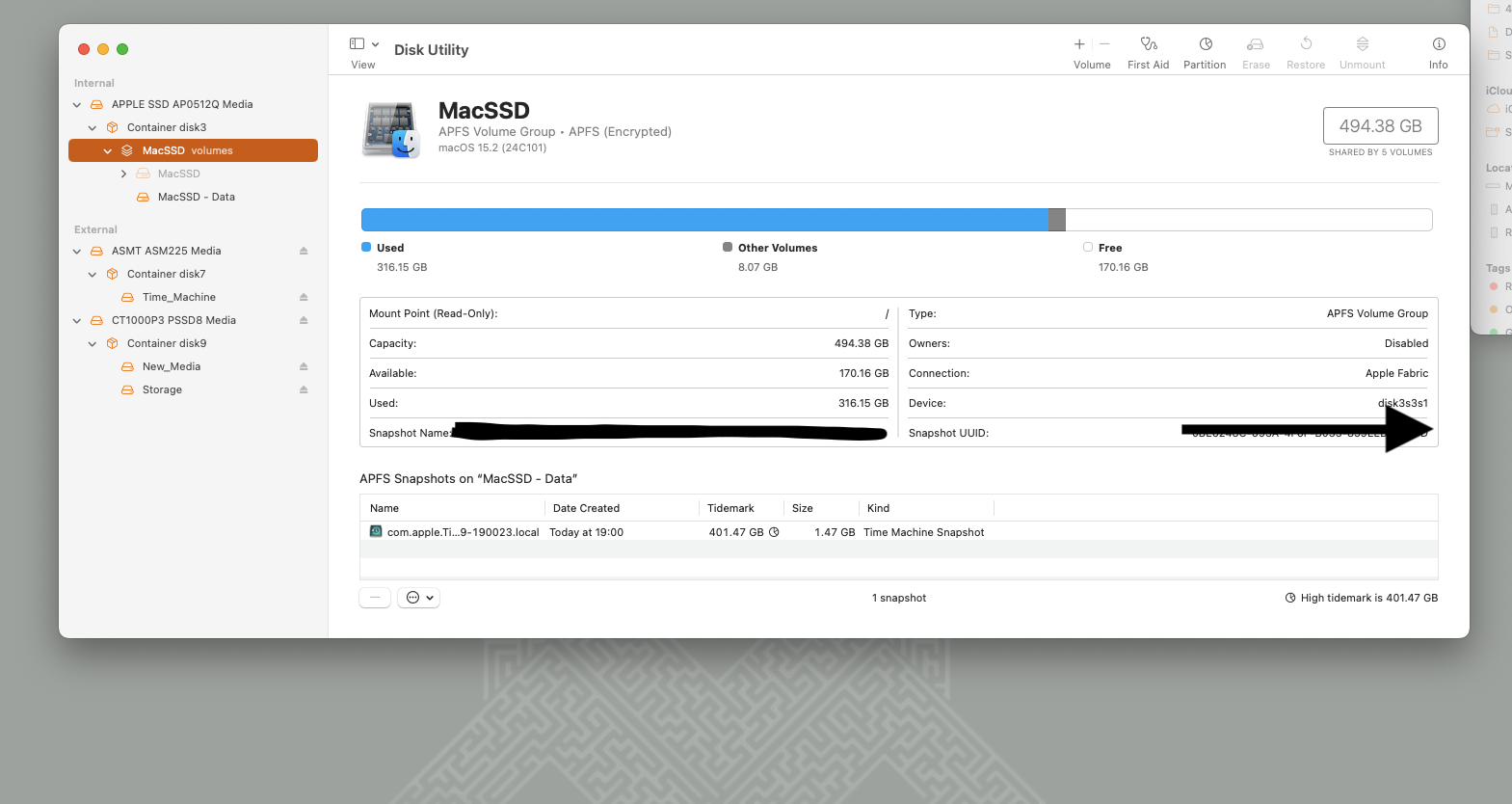This screenshot has width=1512, height=804.
Task: Open the Info panel icon
Action: pyautogui.click(x=1439, y=44)
